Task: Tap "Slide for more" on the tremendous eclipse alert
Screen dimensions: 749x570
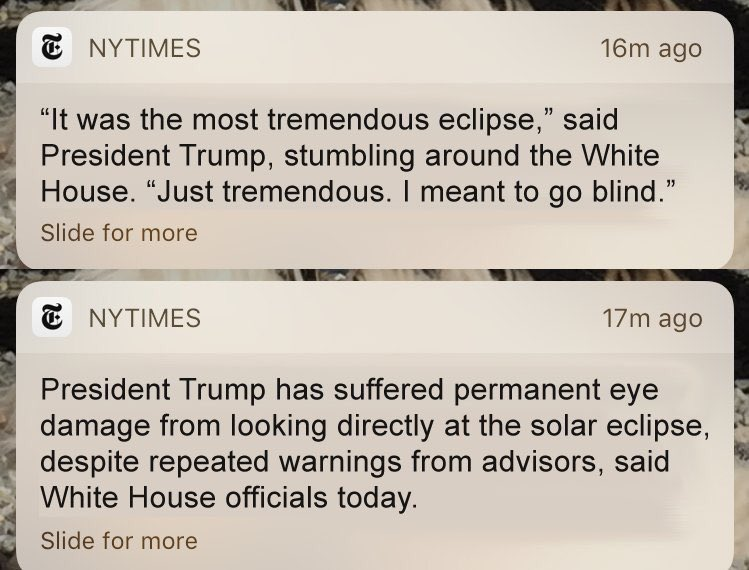Action: (x=119, y=233)
